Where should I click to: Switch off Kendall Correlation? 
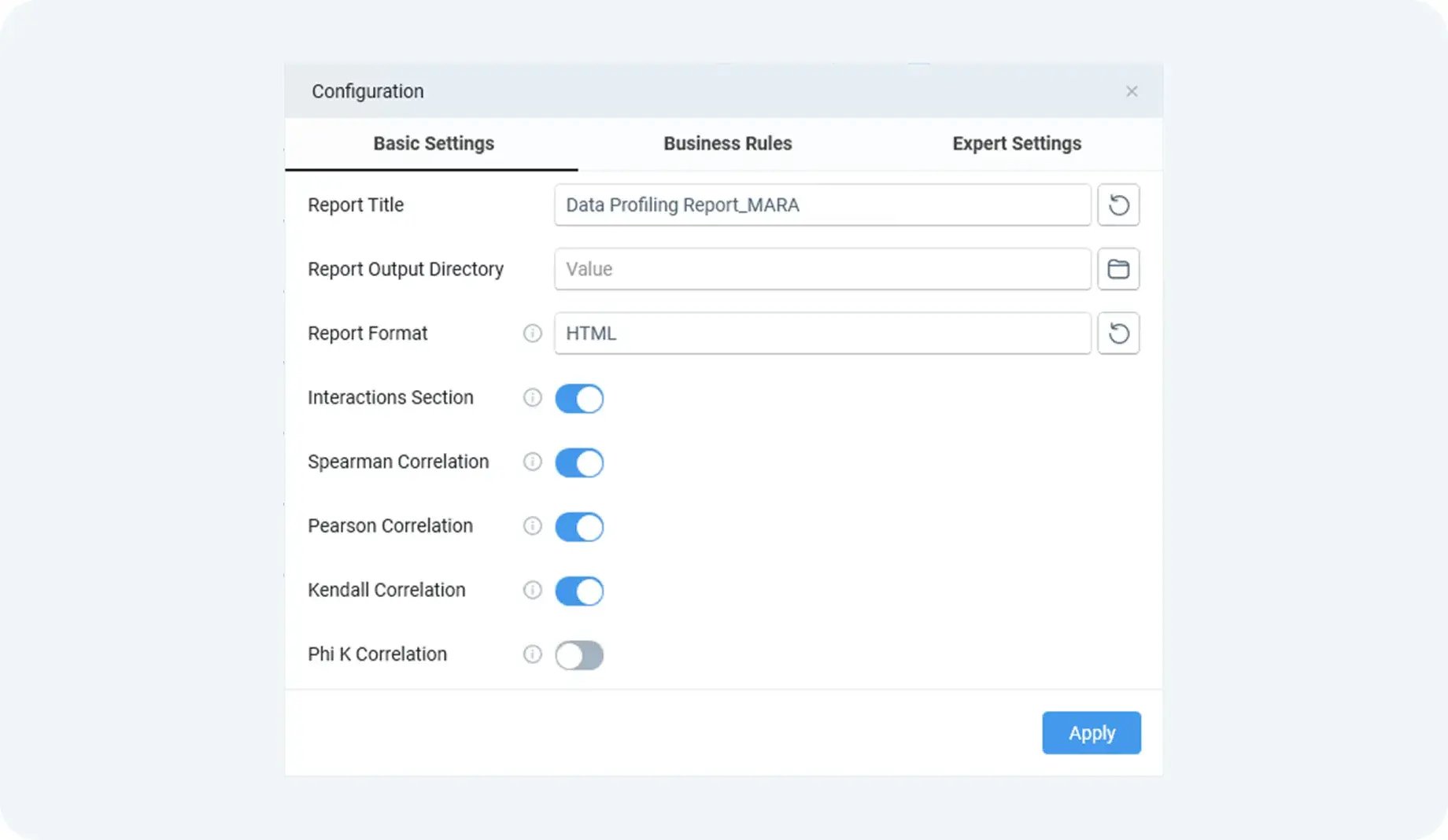tap(579, 591)
